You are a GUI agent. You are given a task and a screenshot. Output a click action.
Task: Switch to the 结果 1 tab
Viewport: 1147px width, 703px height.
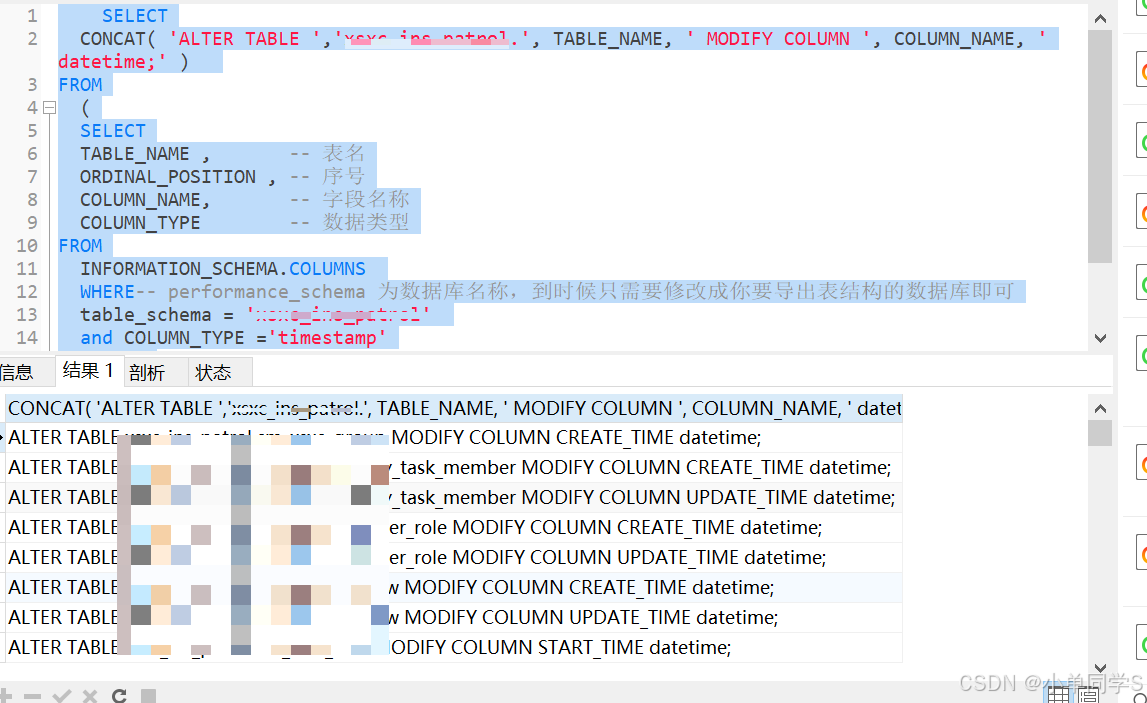pyautogui.click(x=88, y=371)
